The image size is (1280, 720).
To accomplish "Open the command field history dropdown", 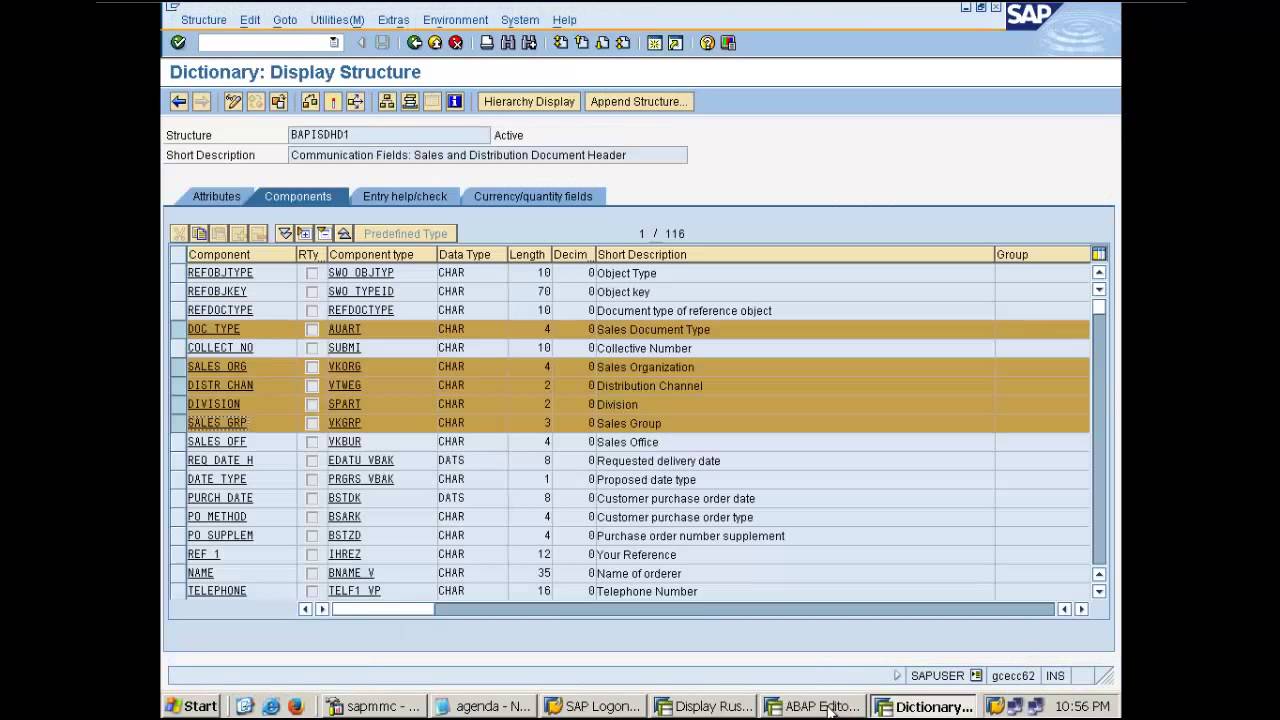I will pos(334,43).
